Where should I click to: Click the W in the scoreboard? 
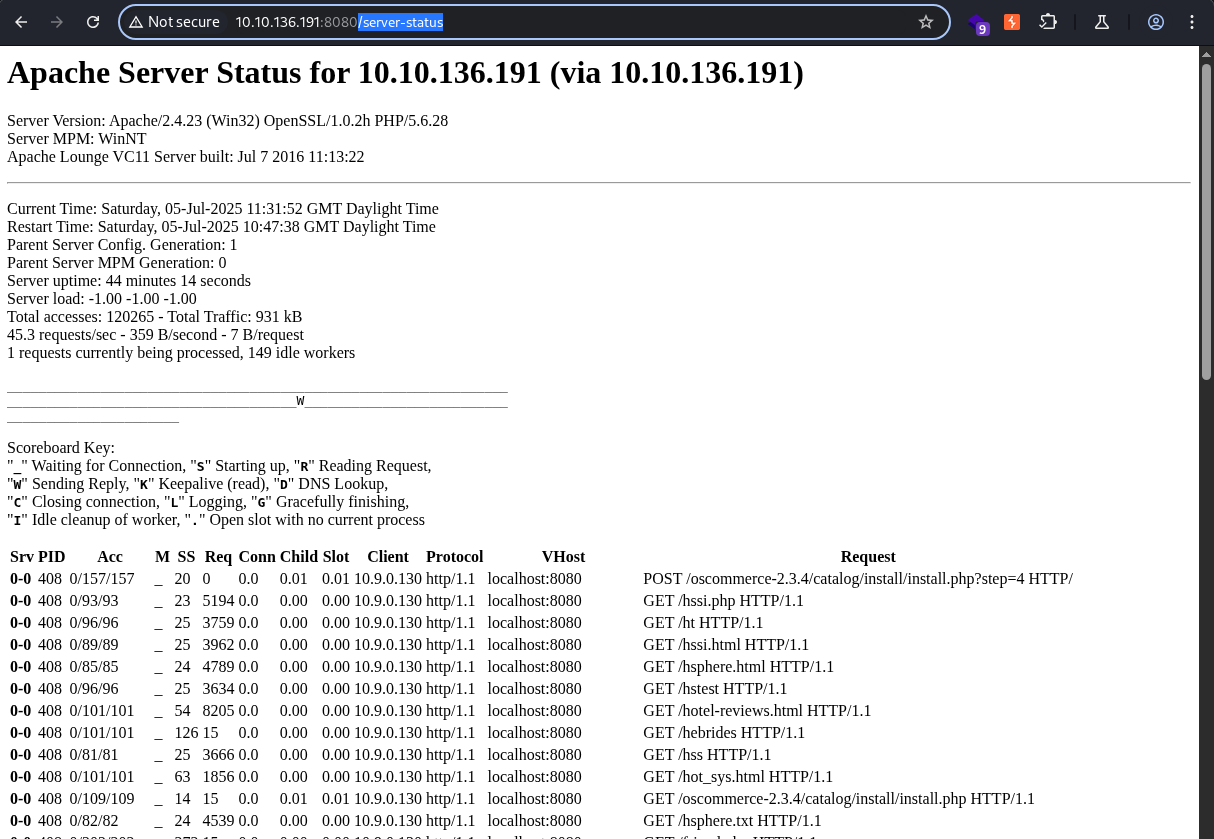click(x=300, y=401)
